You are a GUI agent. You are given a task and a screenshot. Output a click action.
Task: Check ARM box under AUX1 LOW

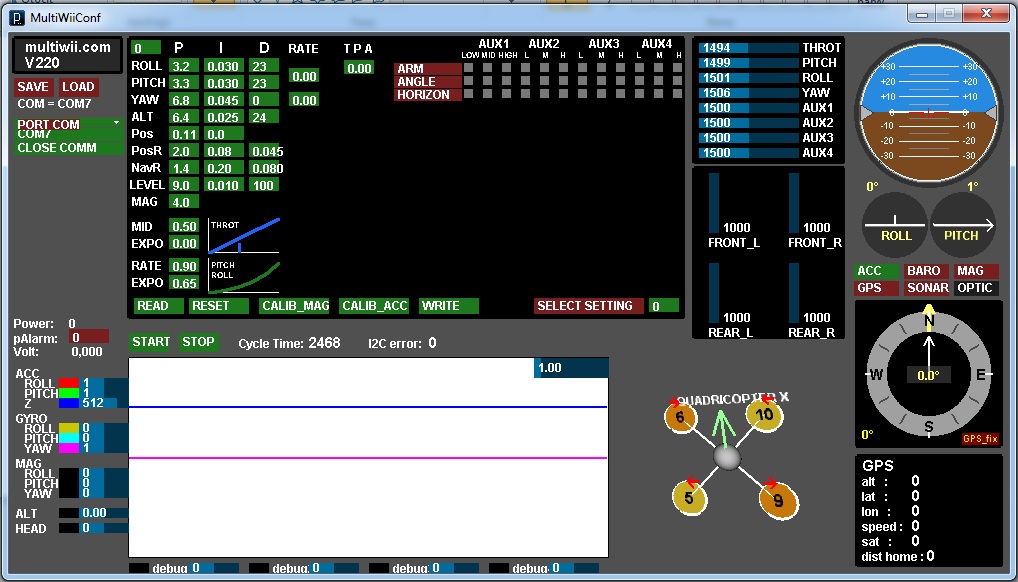click(x=467, y=69)
